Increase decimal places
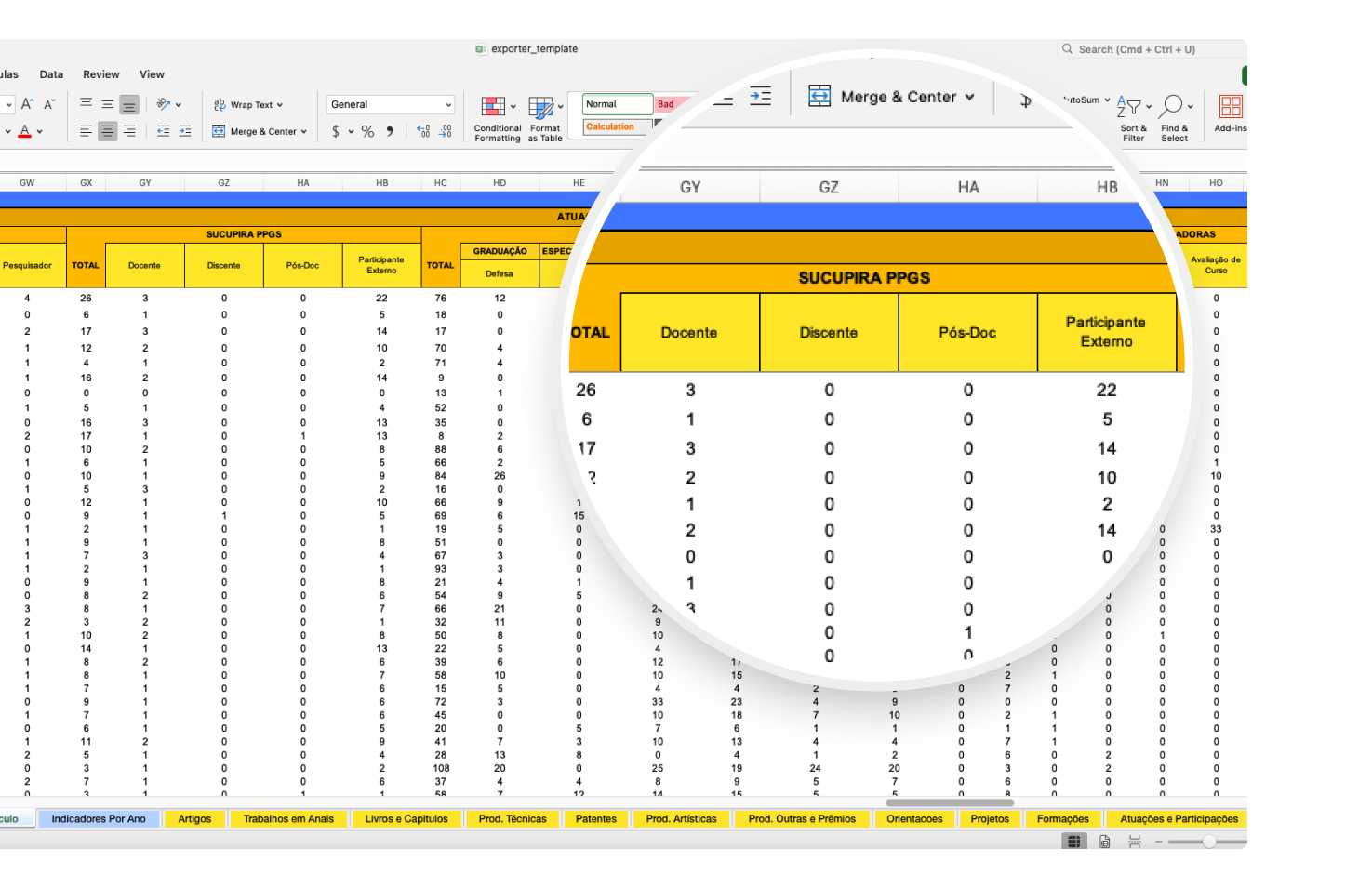This screenshot has height=876, width=1372. 423,132
